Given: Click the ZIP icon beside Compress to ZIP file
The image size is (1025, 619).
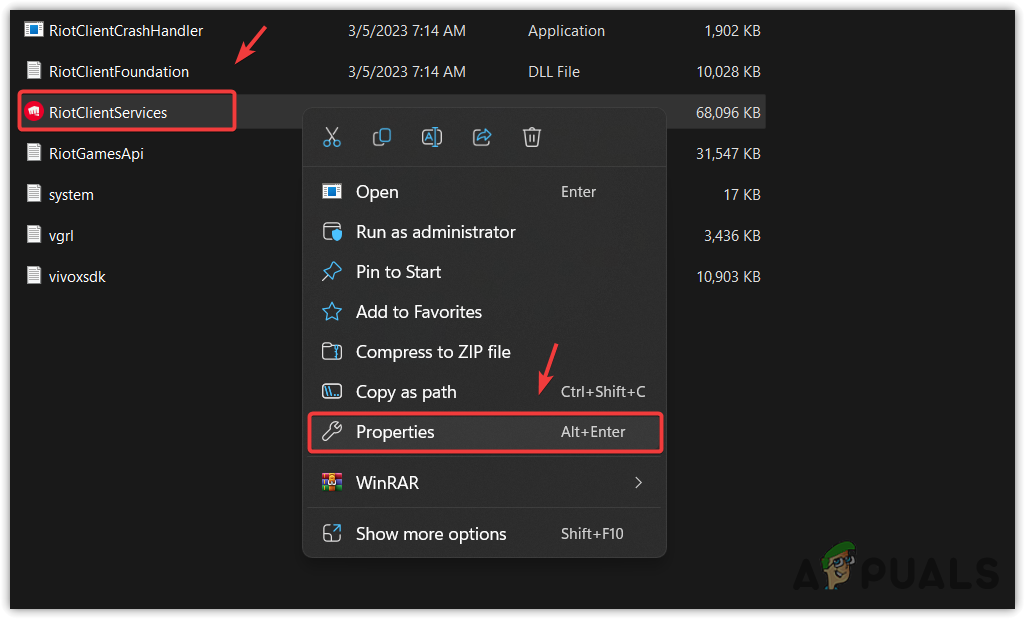Looking at the screenshot, I should coord(332,351).
